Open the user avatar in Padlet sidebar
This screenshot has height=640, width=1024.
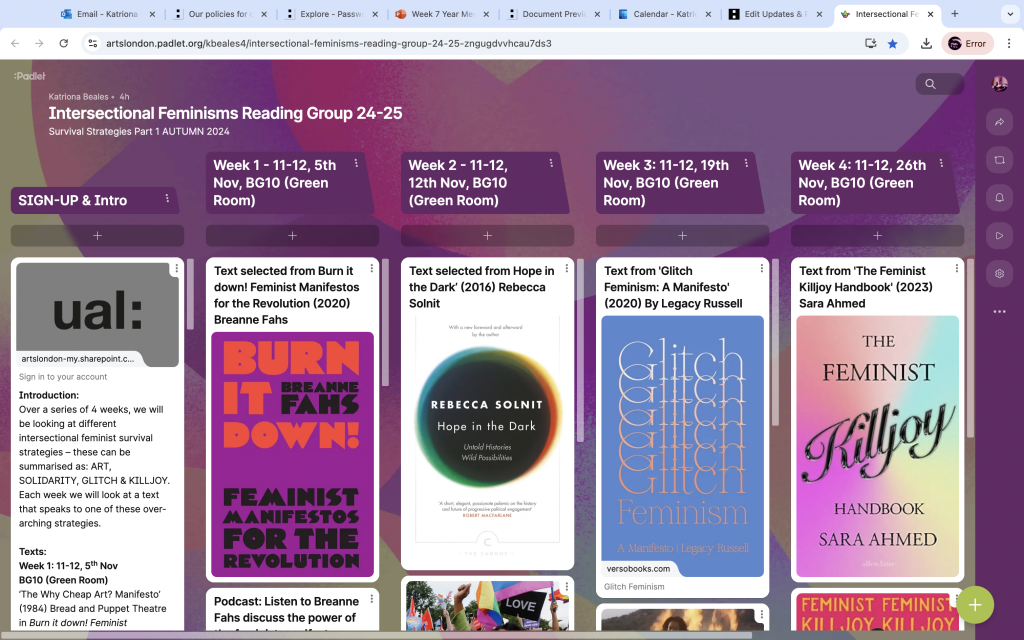[x=999, y=84]
